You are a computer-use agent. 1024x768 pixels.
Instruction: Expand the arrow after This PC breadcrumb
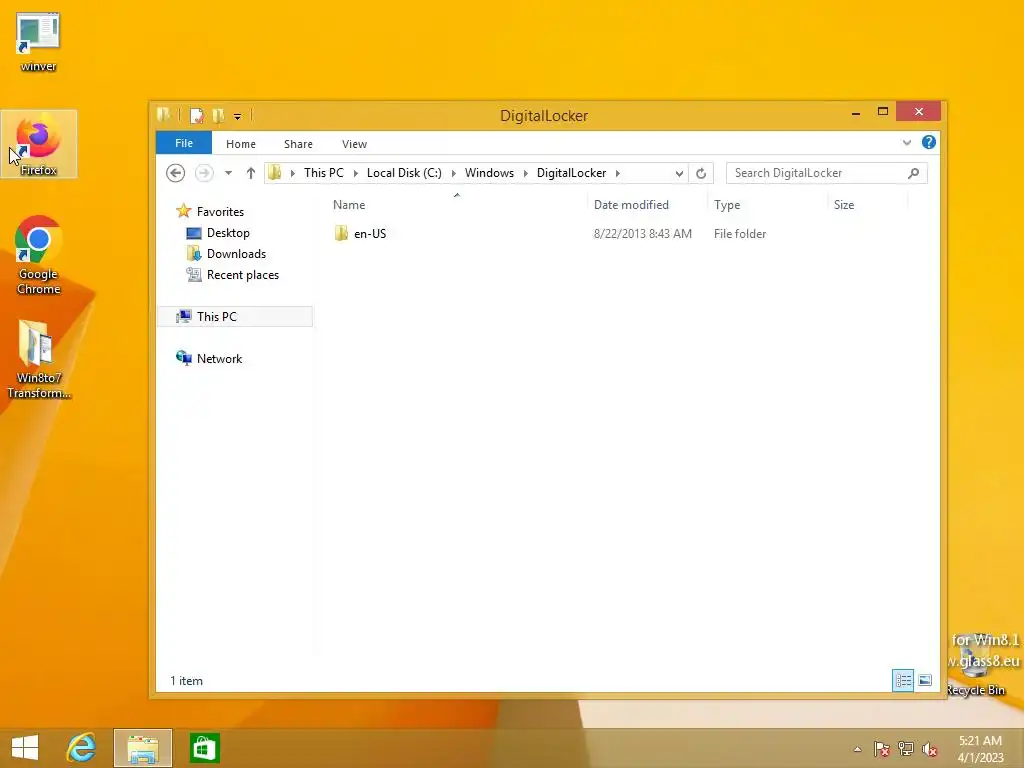pyautogui.click(x=355, y=173)
